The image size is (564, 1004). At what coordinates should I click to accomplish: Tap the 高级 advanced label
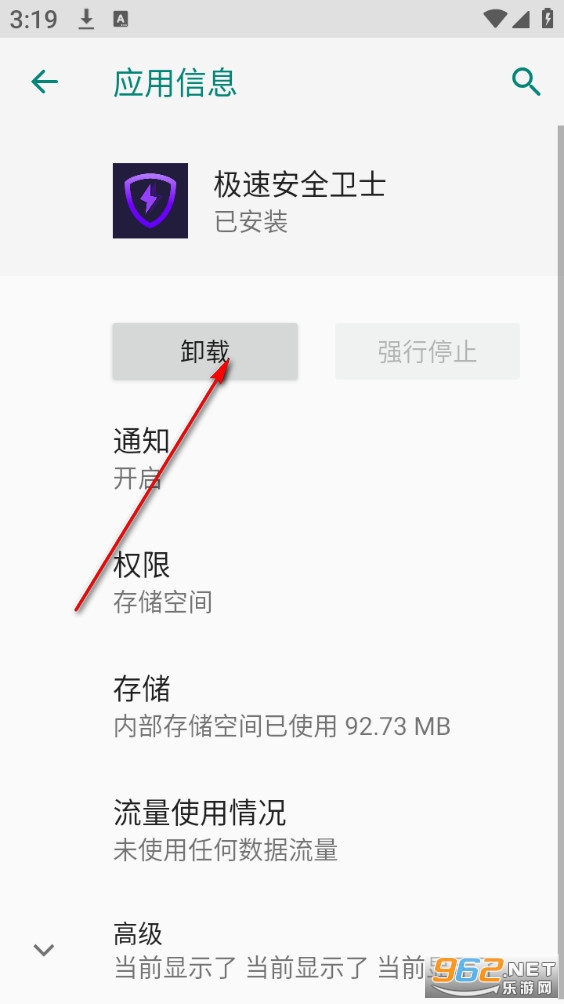click(x=138, y=934)
